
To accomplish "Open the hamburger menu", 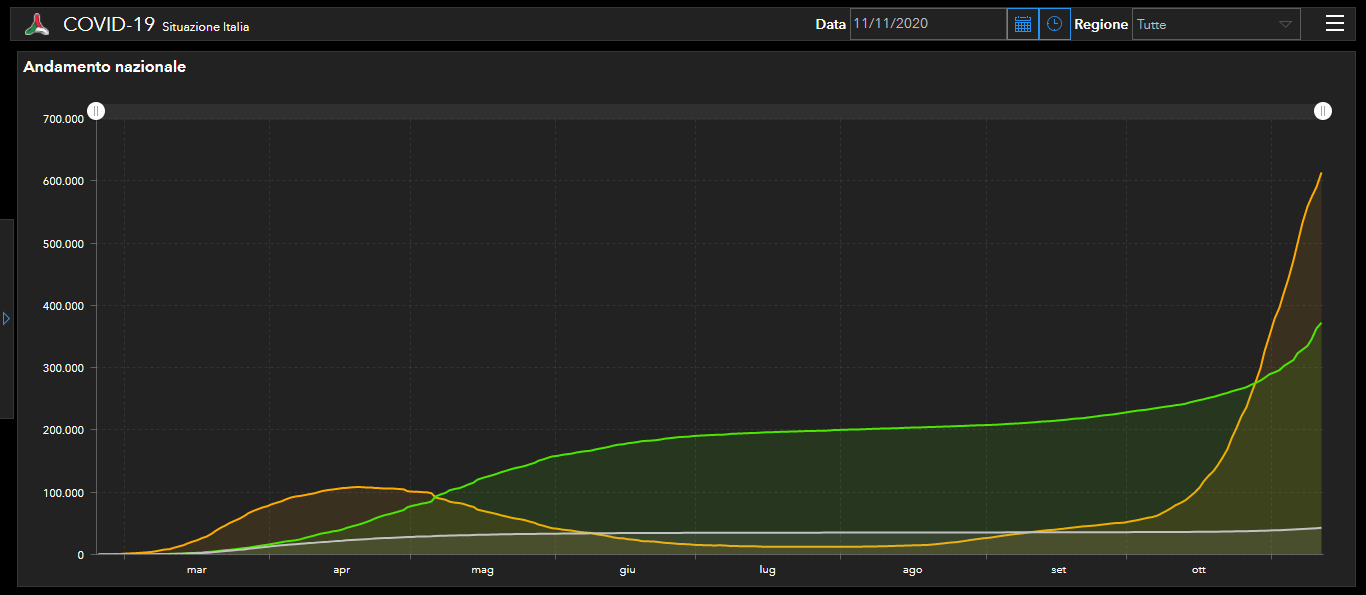I will click(1334, 24).
